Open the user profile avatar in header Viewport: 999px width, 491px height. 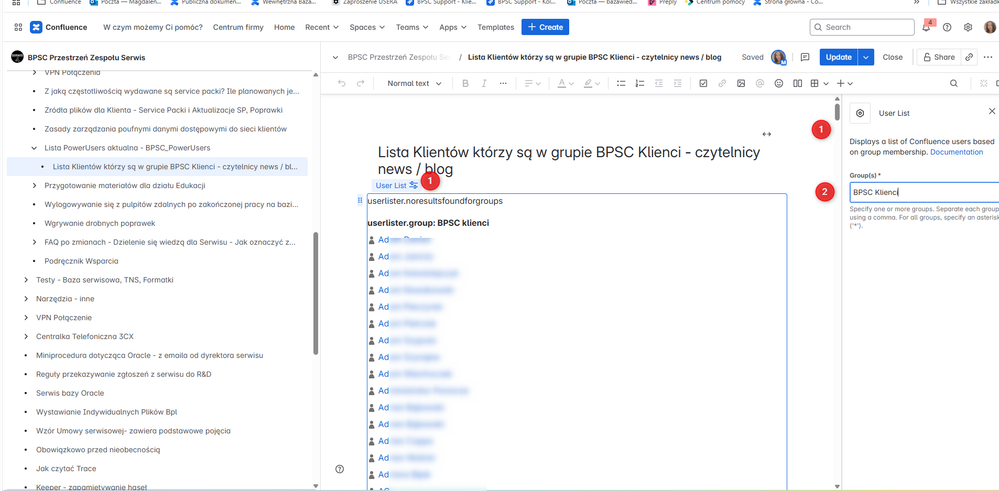point(989,27)
